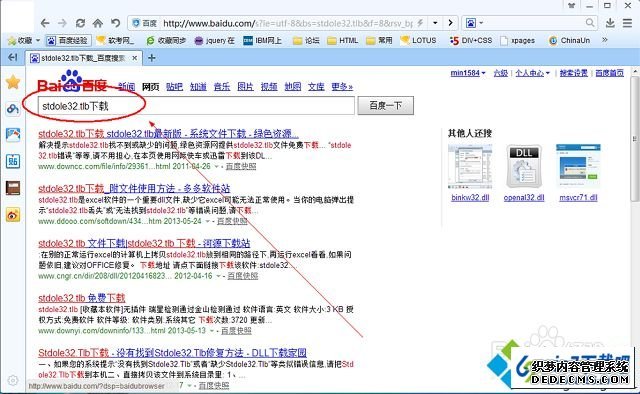Open the openal32.dll related thumbnail
Screen dimensions: 640x394
click(524, 167)
